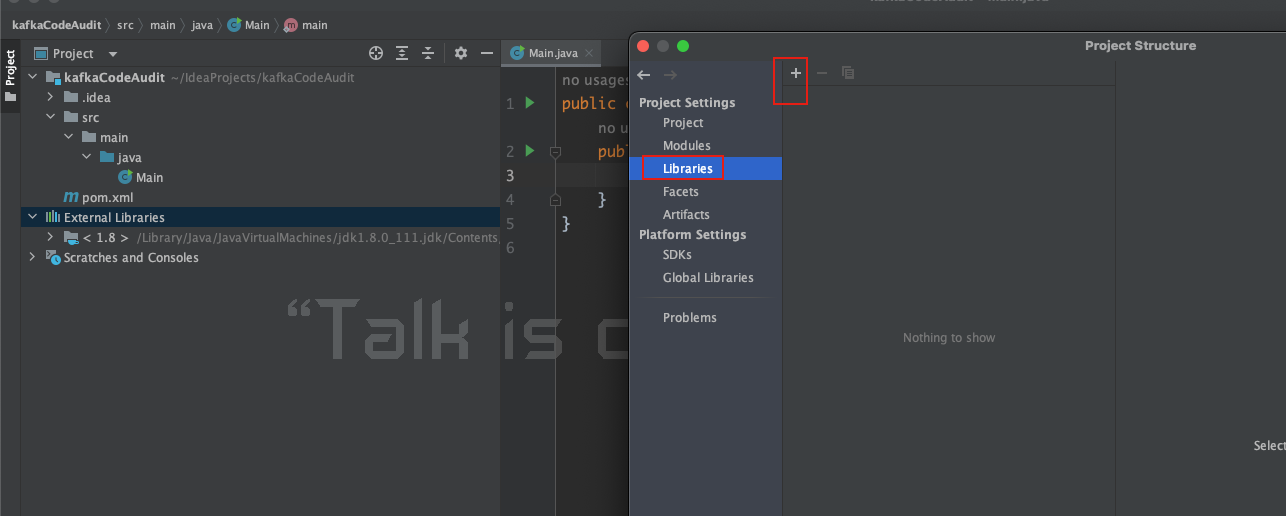Click the copy library icon
The width and height of the screenshot is (1286, 516).
848,73
